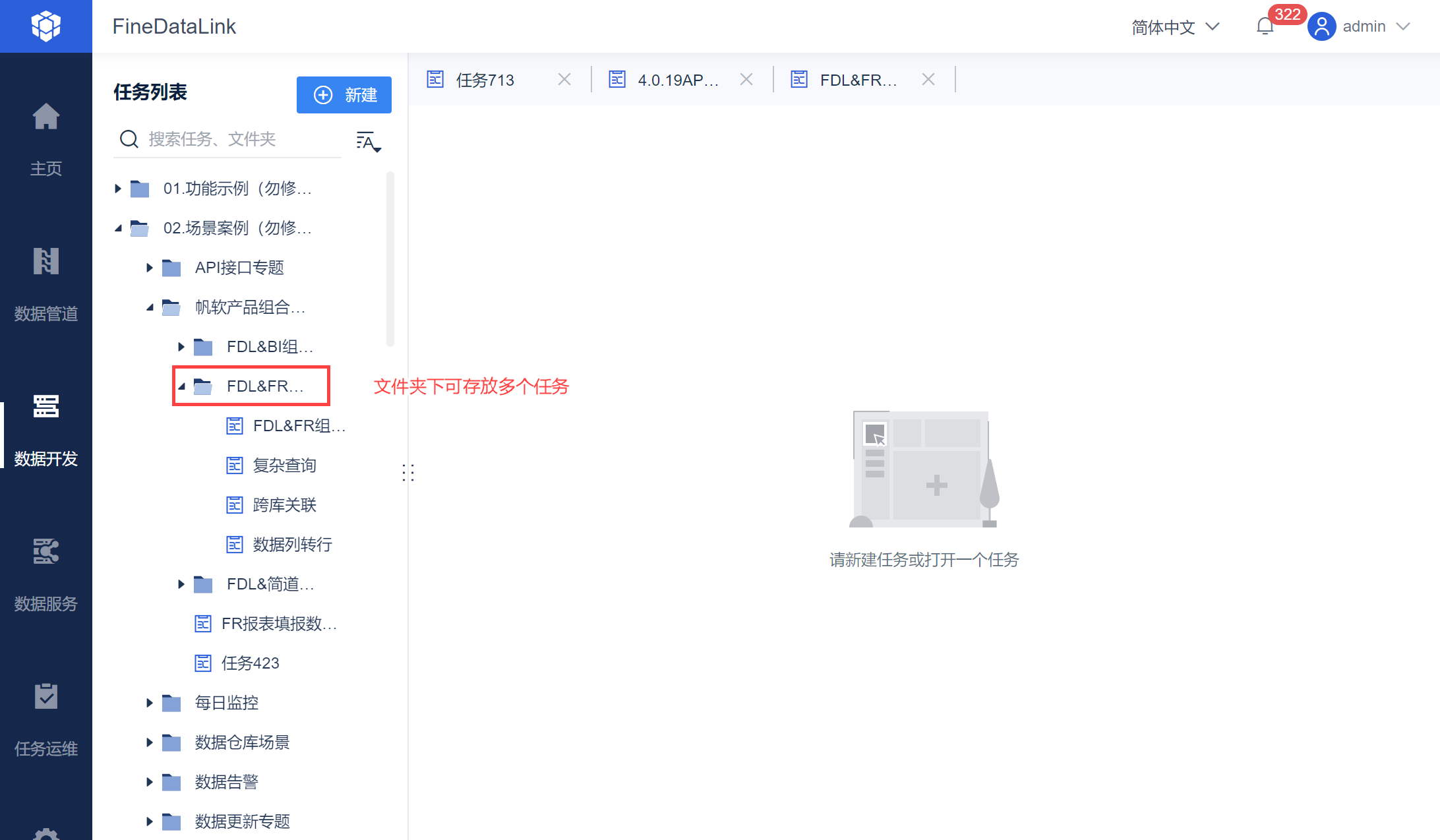The image size is (1440, 840).
Task: Switch to the 任务713 tab
Action: (x=485, y=80)
